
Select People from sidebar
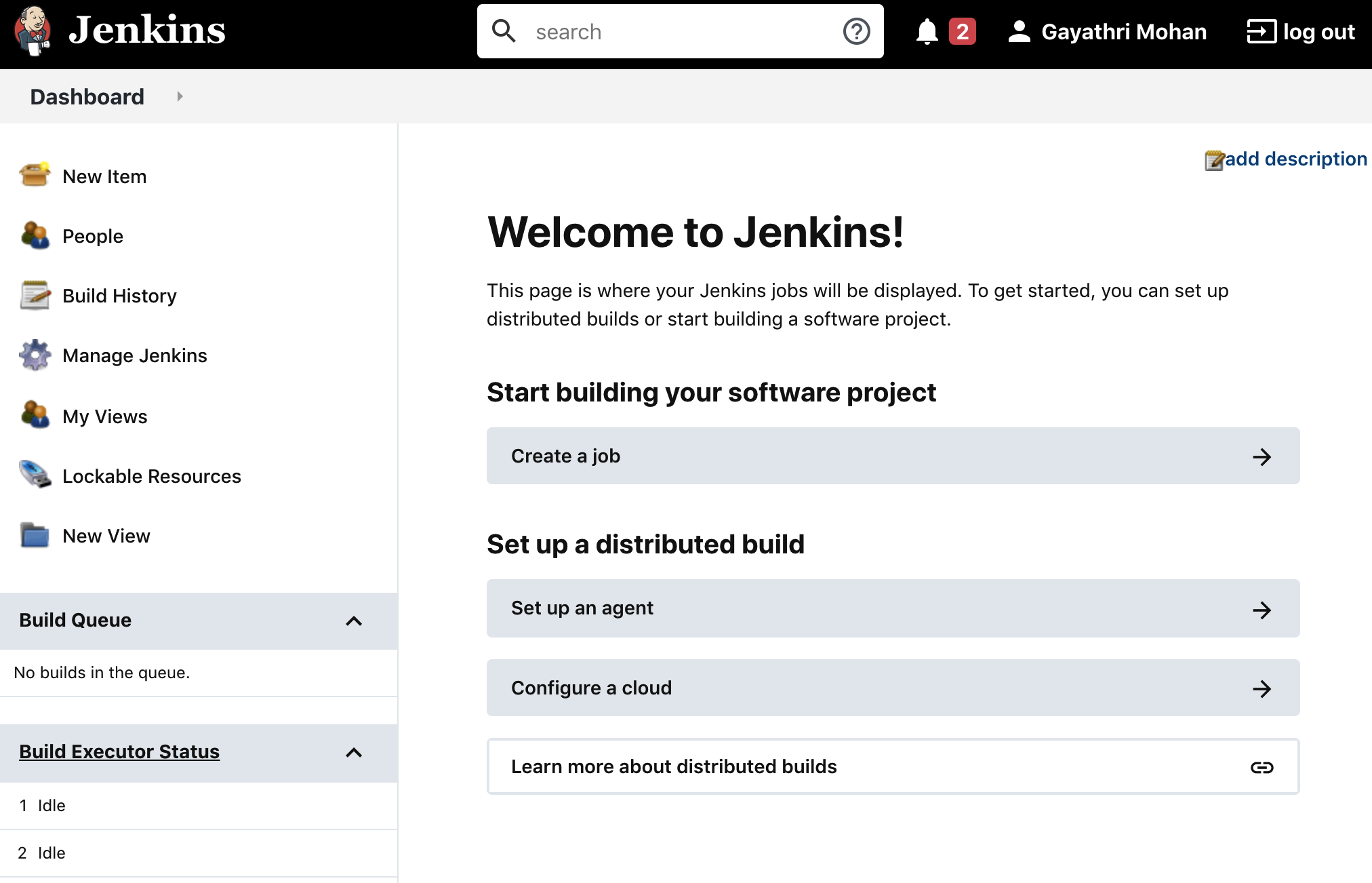tap(92, 235)
